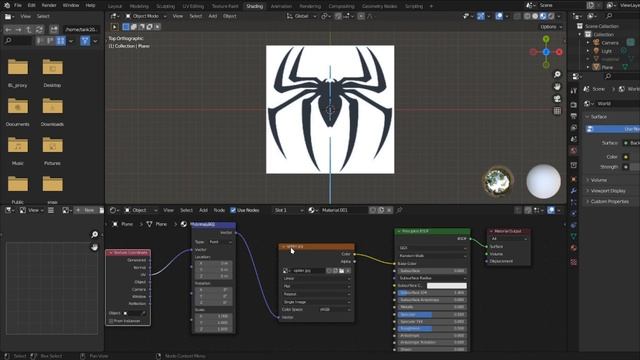
Task: Enable material preview viewport shading
Action: click(x=543, y=16)
